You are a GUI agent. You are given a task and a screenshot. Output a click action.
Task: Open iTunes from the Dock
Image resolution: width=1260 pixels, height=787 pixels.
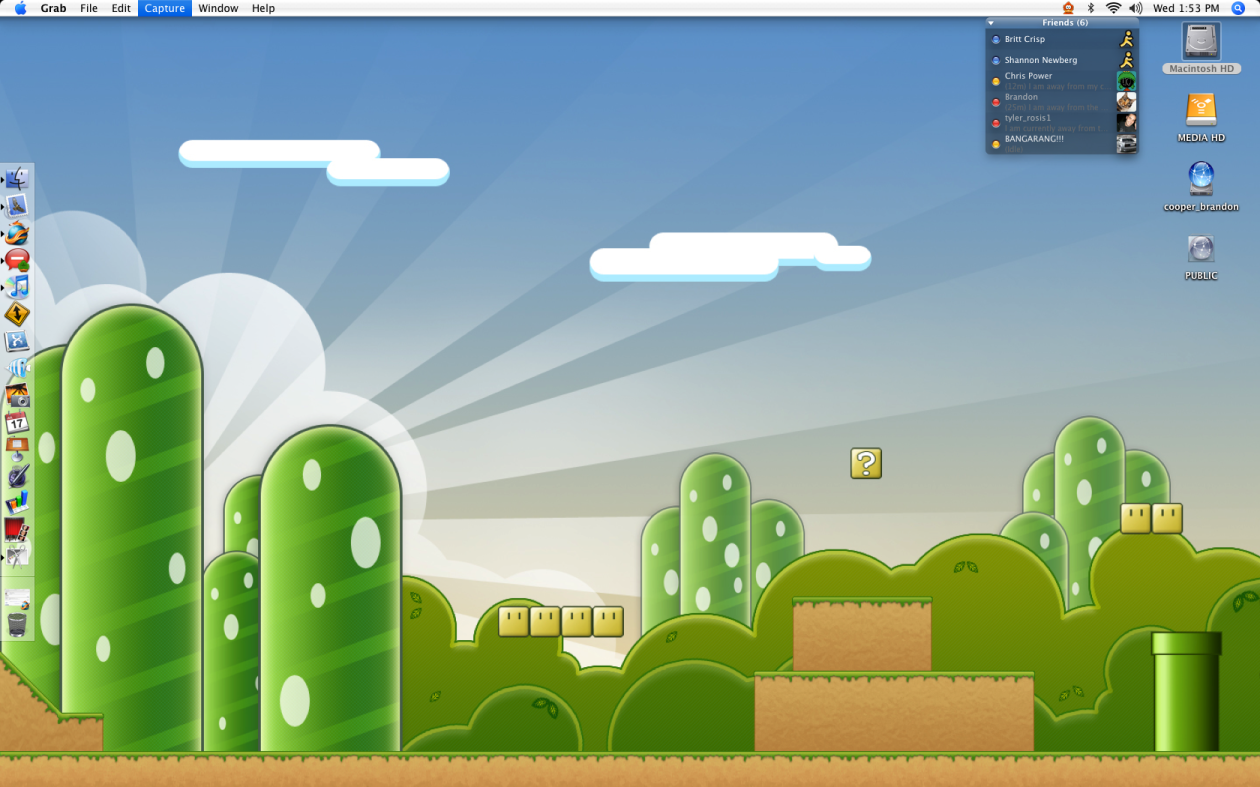tap(17, 287)
